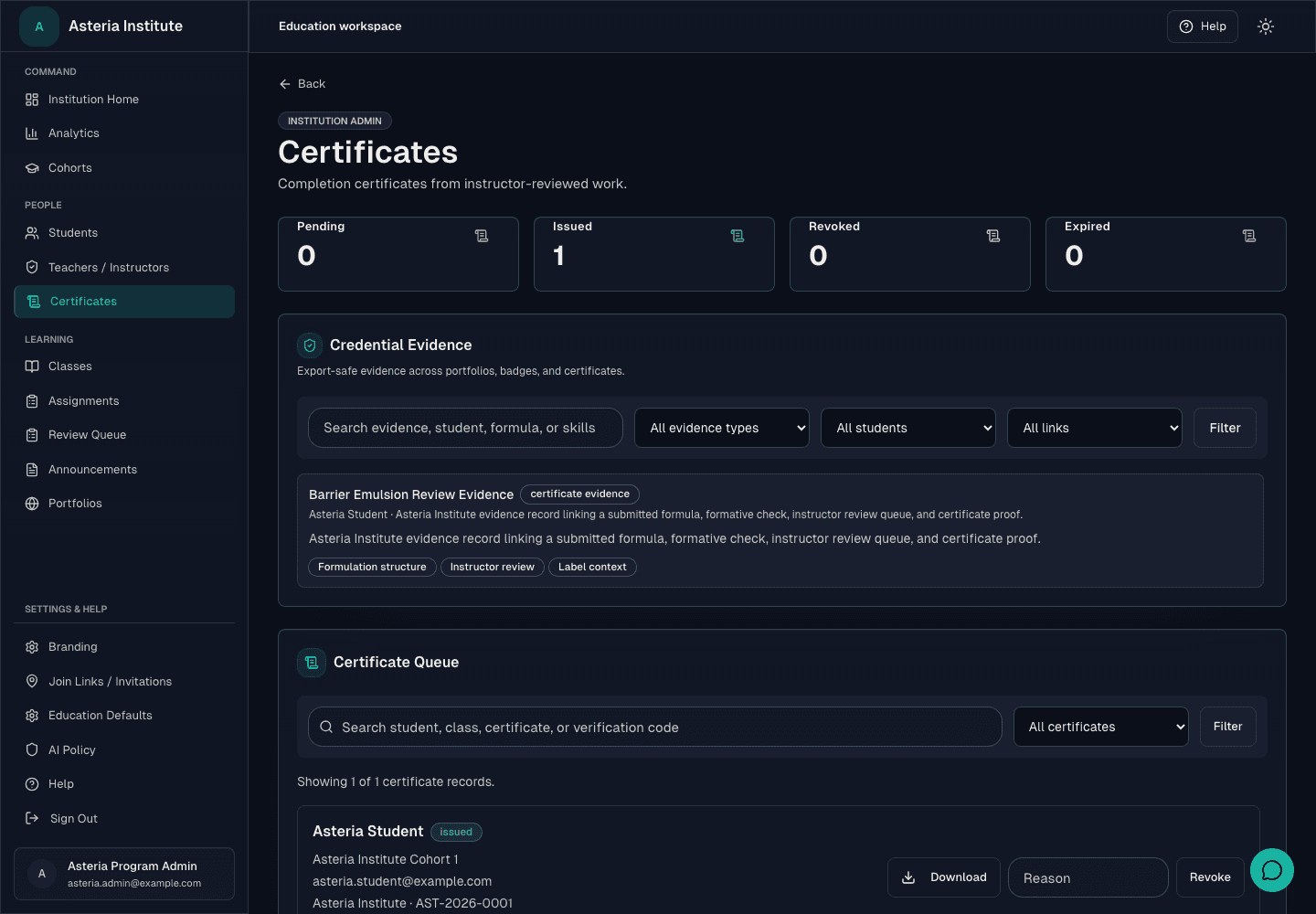The width and height of the screenshot is (1316, 914).
Task: Click the Teachers shield check icon
Action: point(32,267)
